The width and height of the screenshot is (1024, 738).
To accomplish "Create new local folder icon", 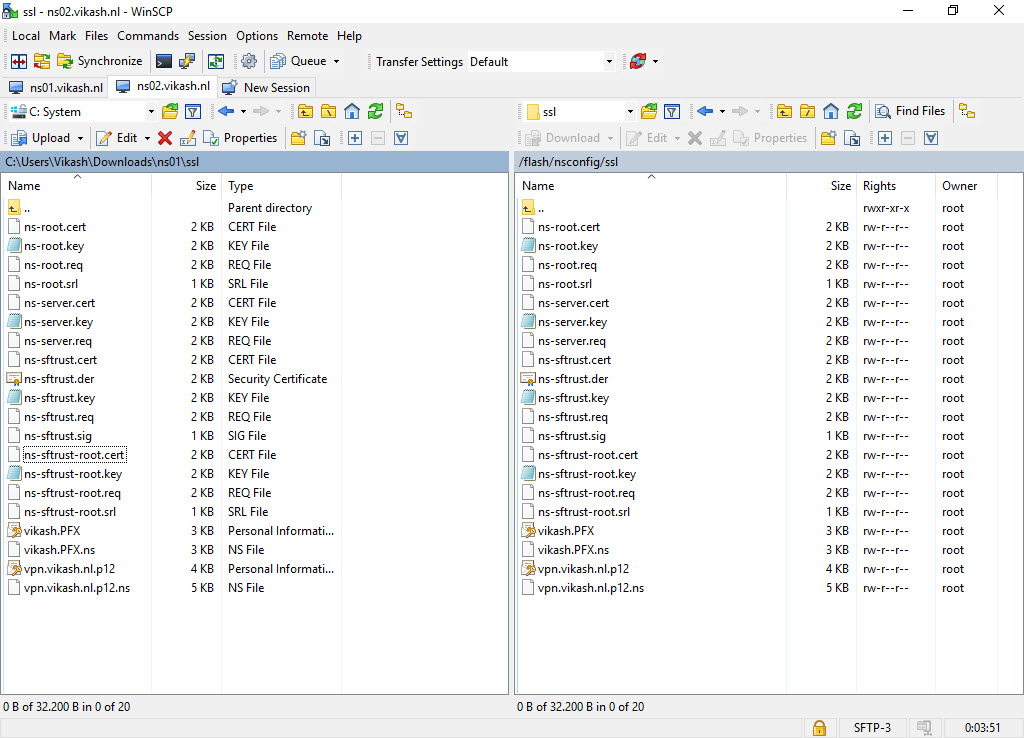I will click(x=298, y=138).
